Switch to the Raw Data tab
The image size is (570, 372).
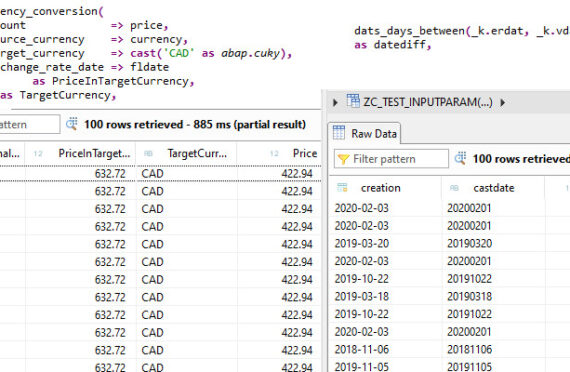(x=365, y=134)
